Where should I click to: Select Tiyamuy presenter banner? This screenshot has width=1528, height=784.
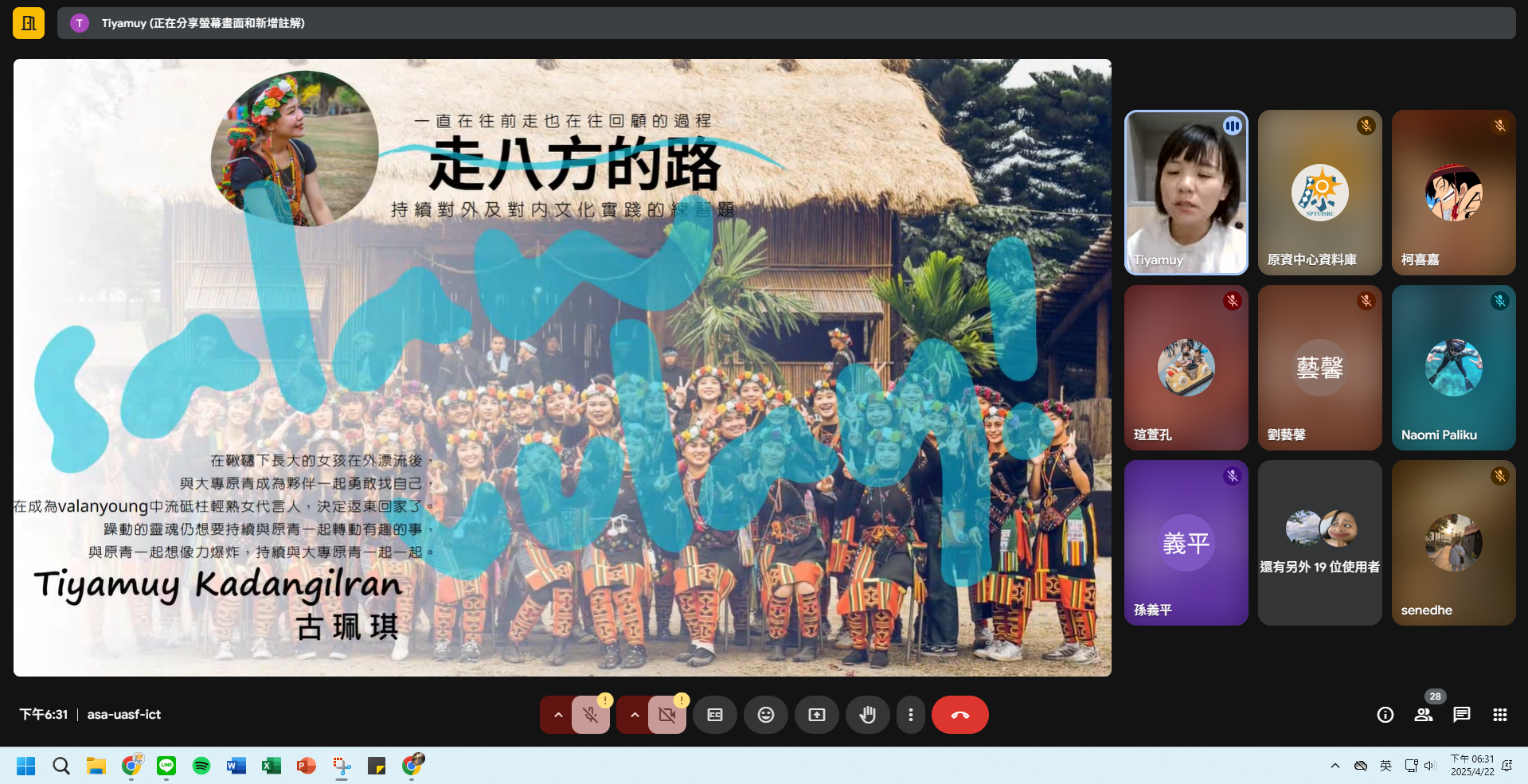786,23
